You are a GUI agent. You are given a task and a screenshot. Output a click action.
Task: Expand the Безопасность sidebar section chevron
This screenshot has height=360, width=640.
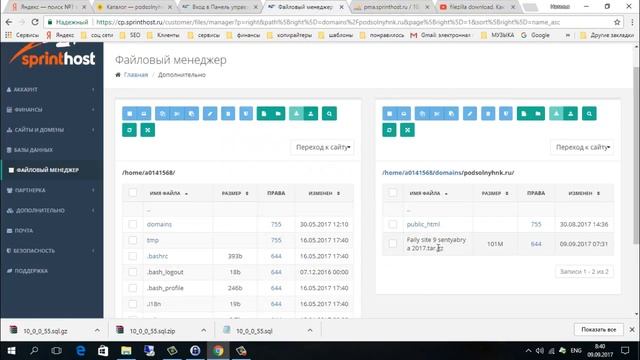93,251
